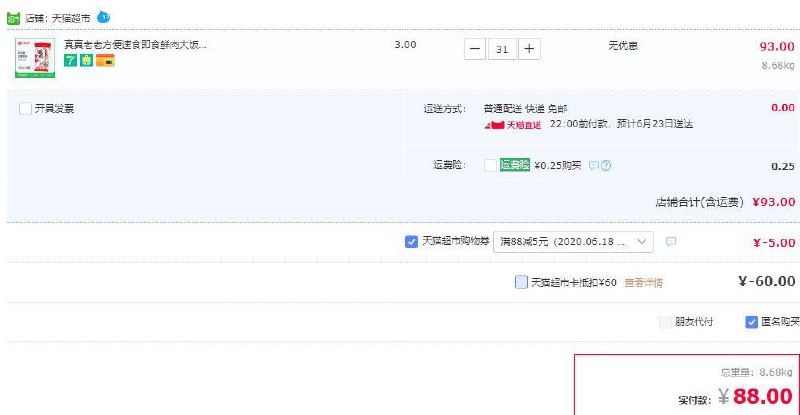Decrease quantity with the minus button
This screenshot has width=800, height=415.
[474, 49]
